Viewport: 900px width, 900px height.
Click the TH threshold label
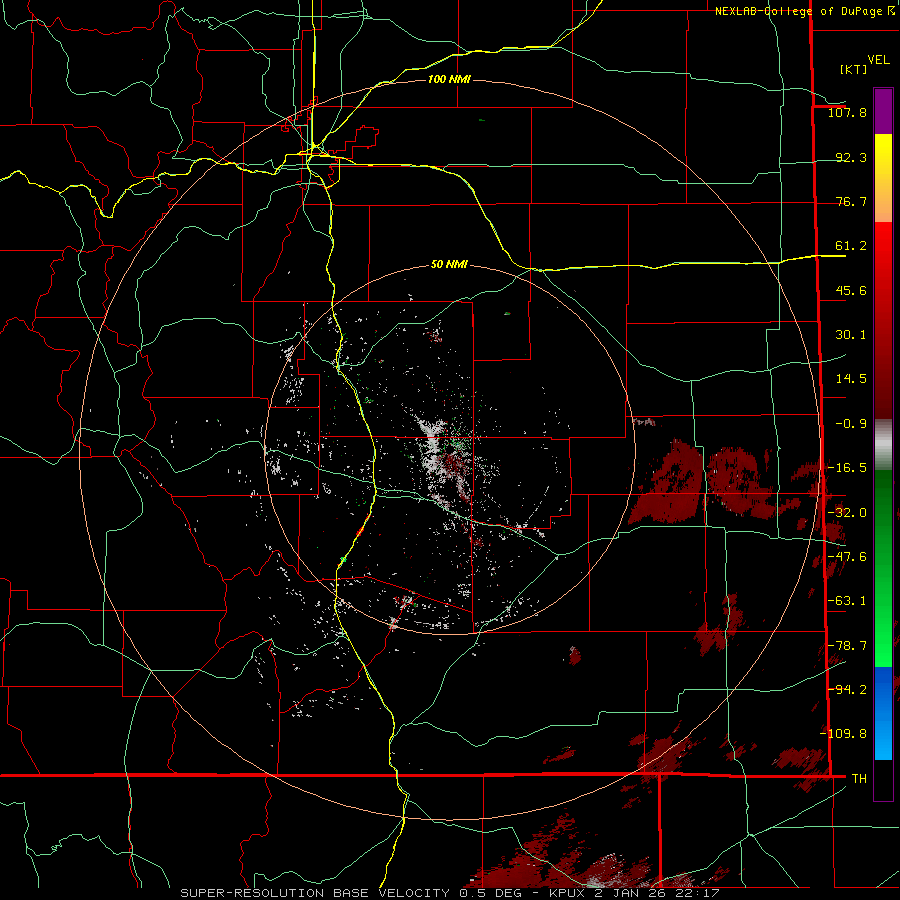[859, 778]
